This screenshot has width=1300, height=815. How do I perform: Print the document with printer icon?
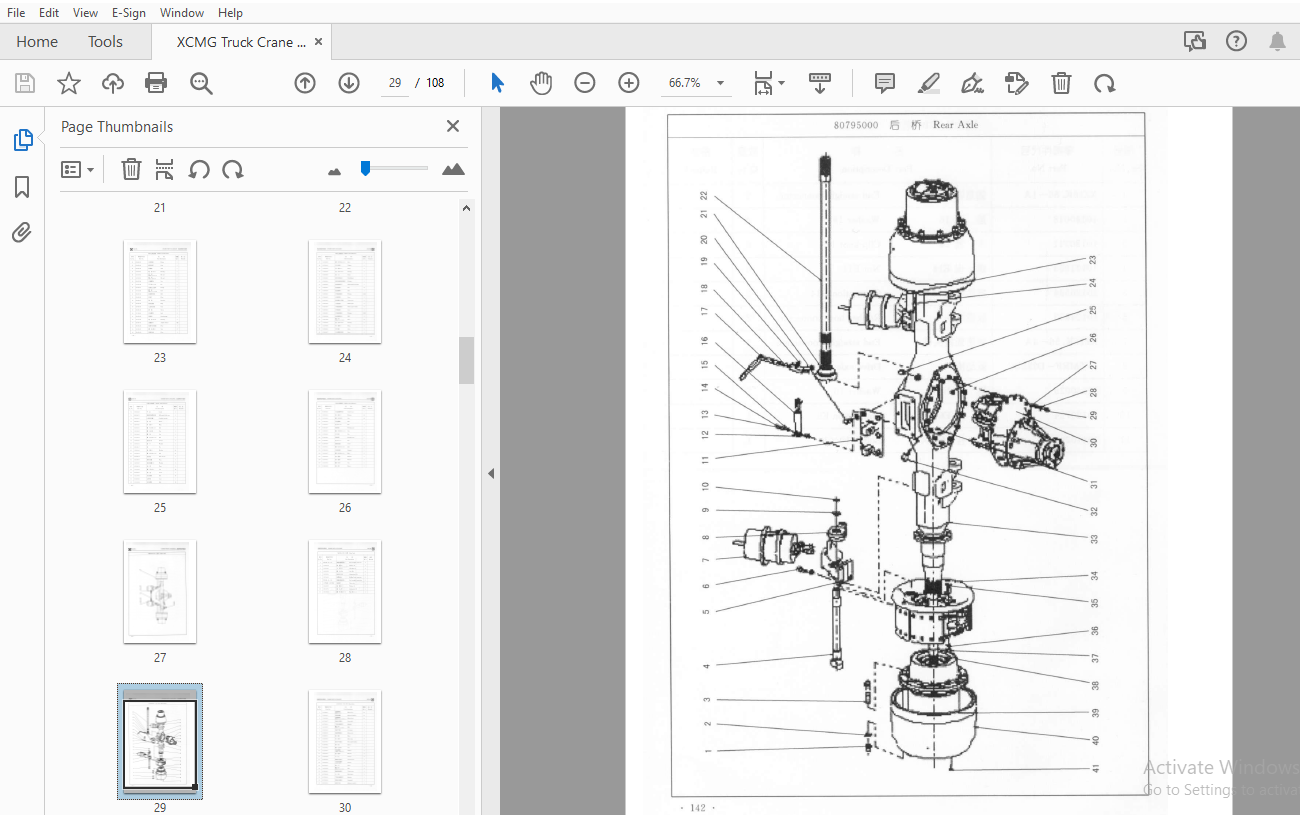(x=157, y=83)
